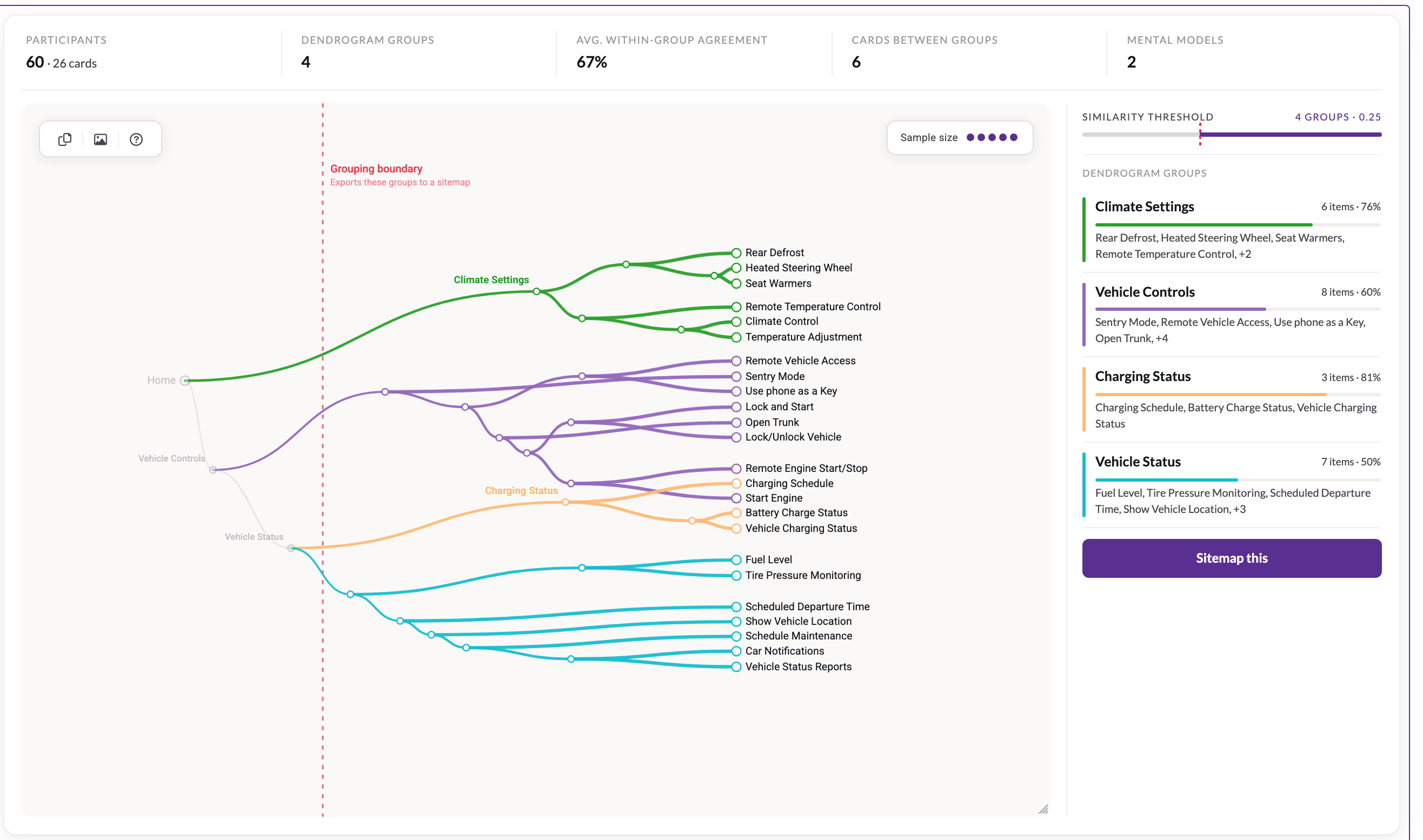Click the gray Vehicle Controls branch label
Screen dimensions: 1423x840
click(x=171, y=458)
